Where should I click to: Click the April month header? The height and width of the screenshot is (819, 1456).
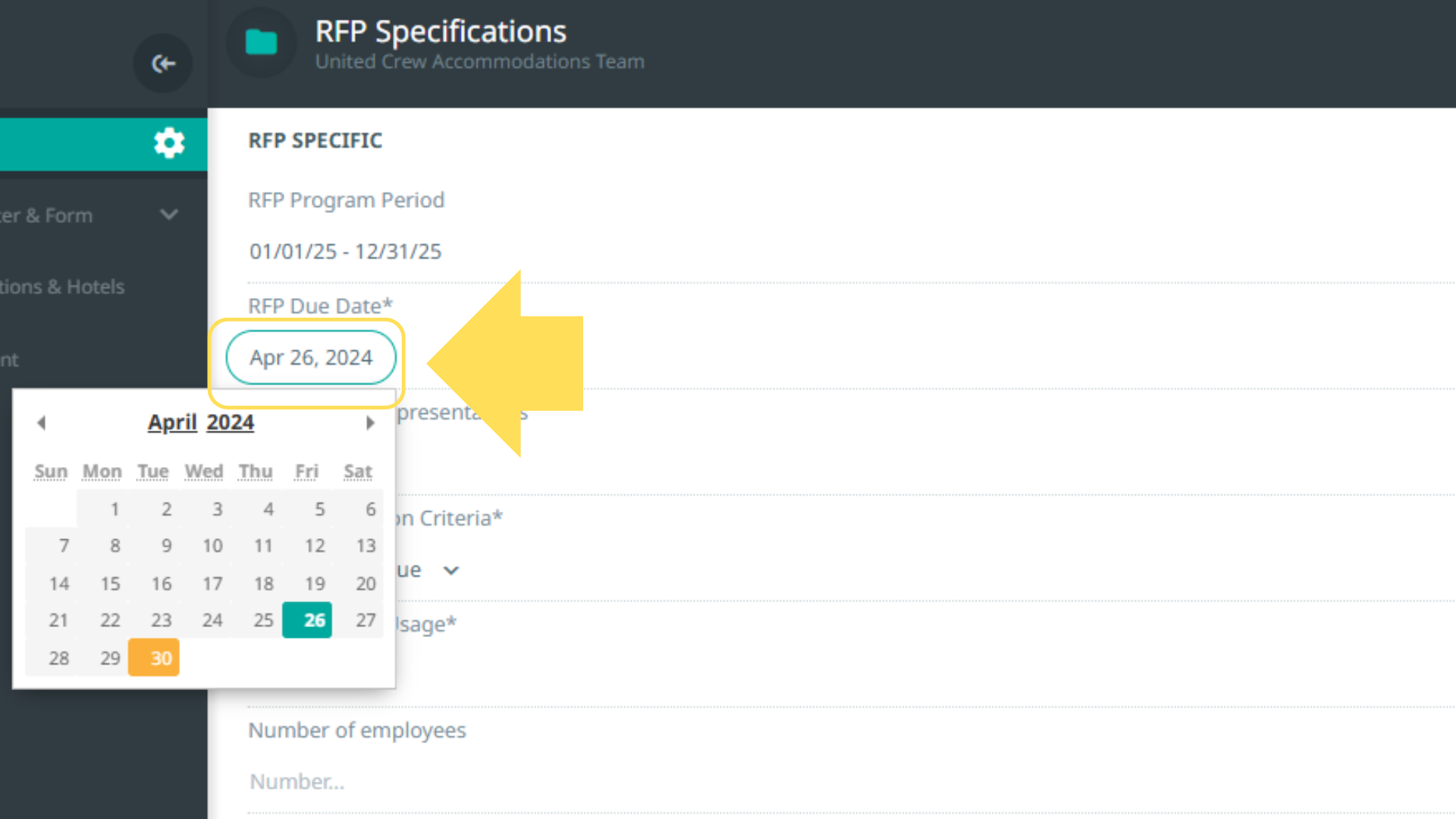point(172,422)
